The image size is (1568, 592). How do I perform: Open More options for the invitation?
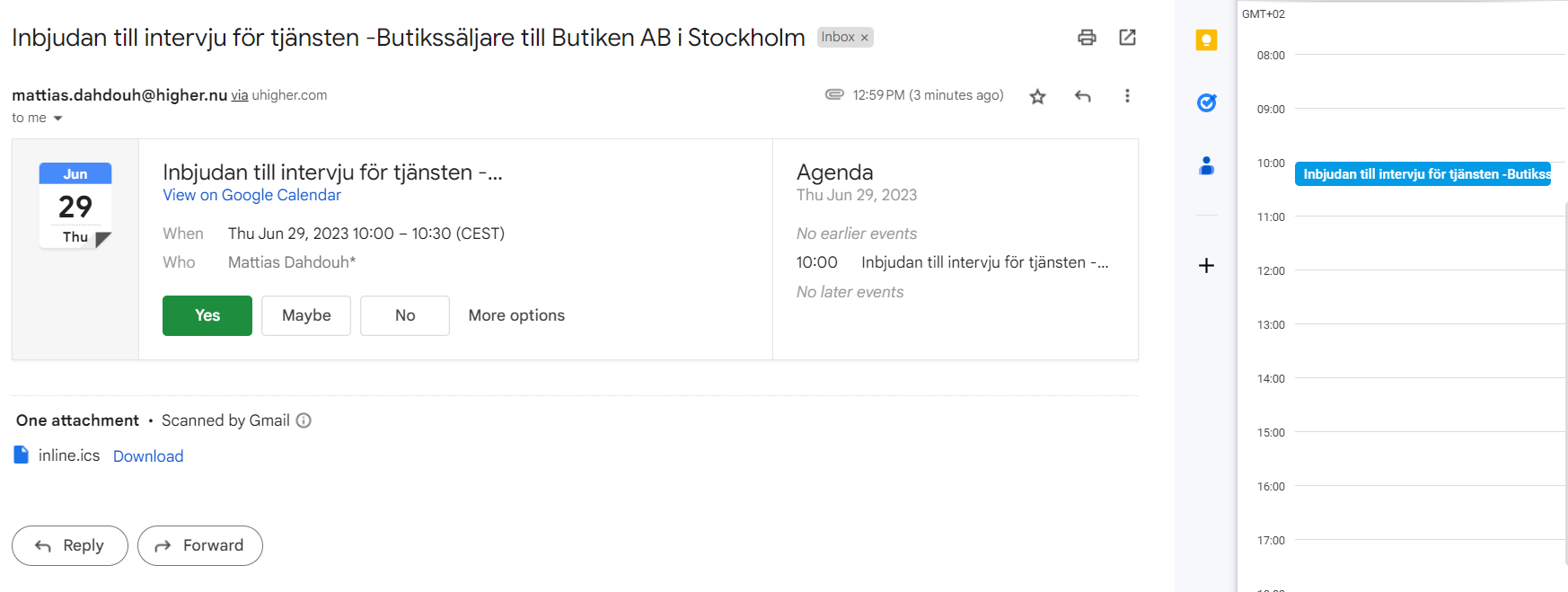click(x=516, y=315)
